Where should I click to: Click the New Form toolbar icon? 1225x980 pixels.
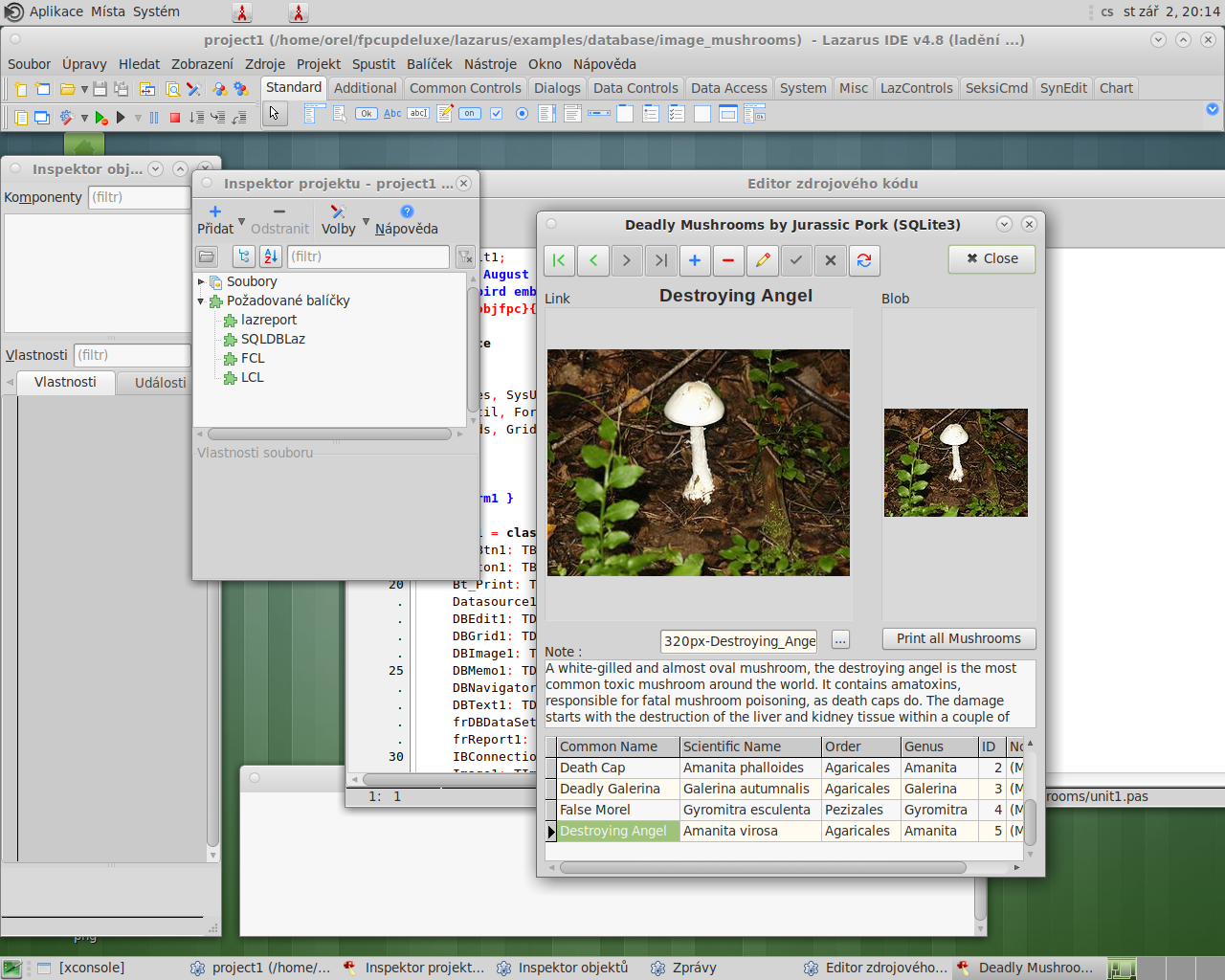coord(43,89)
